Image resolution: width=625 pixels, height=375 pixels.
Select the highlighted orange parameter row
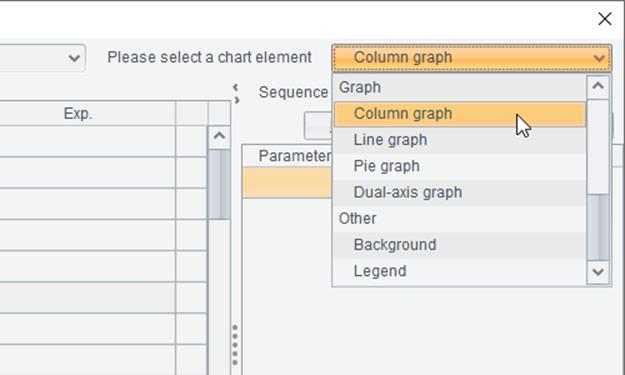coord(287,183)
